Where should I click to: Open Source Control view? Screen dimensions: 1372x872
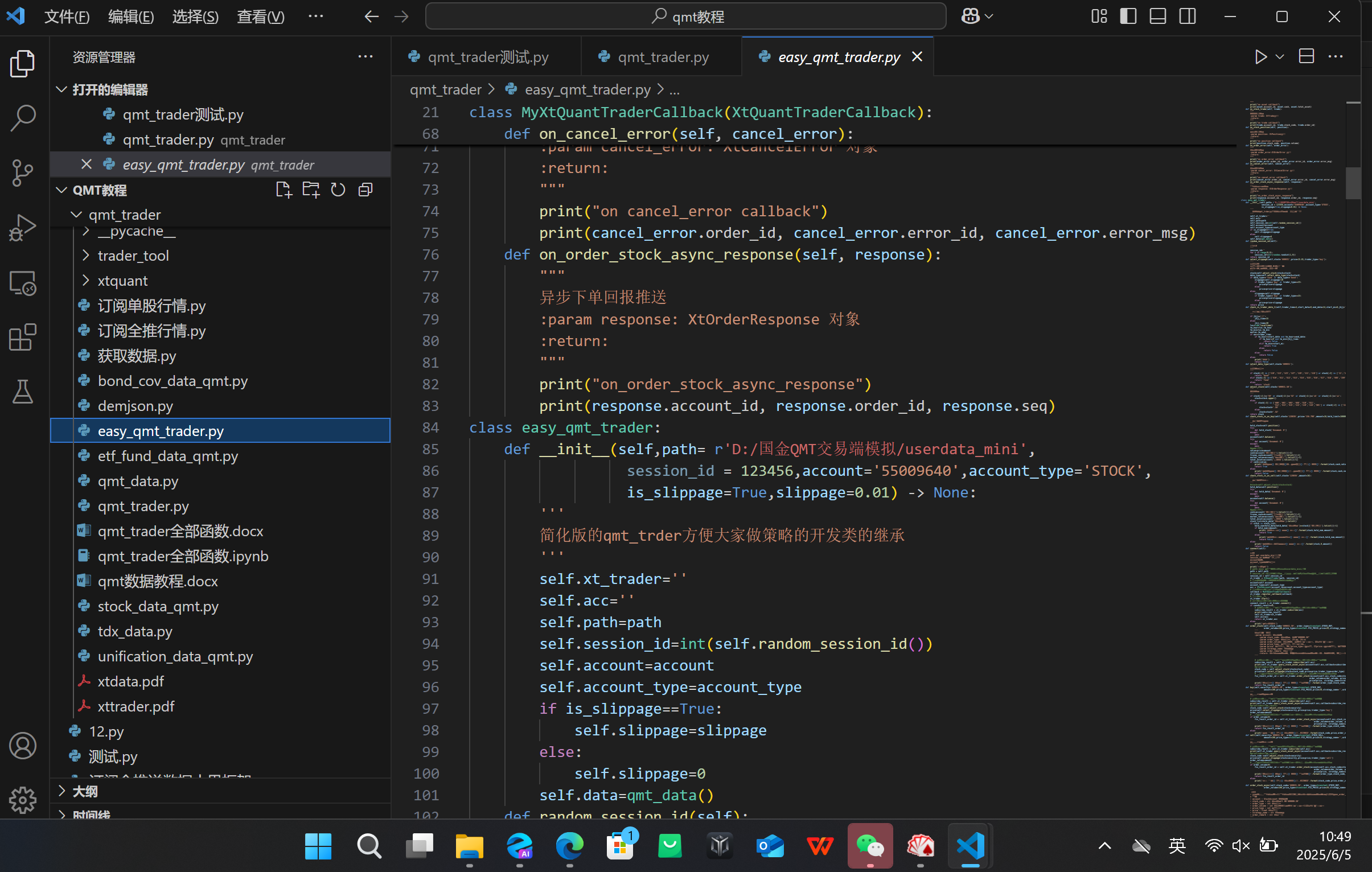tap(23, 172)
